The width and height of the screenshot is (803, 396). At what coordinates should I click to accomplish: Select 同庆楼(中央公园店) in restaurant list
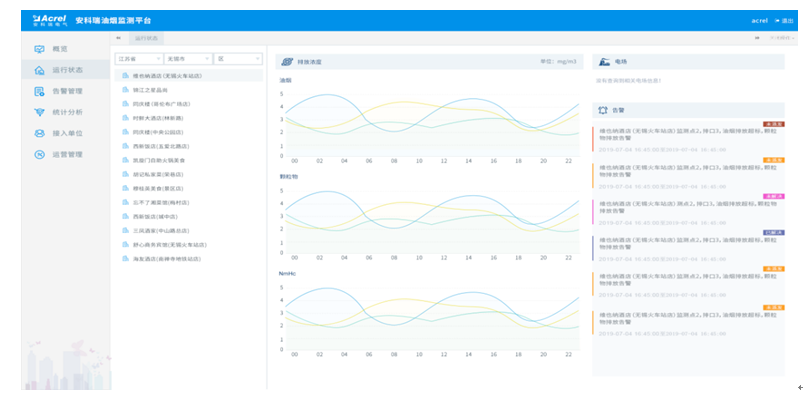coord(188,132)
